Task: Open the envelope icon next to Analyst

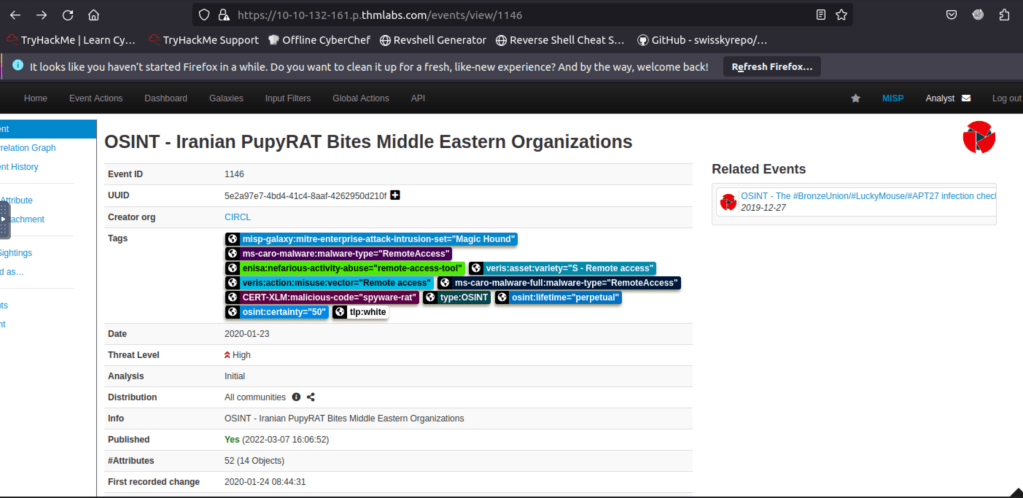Action: (x=966, y=98)
